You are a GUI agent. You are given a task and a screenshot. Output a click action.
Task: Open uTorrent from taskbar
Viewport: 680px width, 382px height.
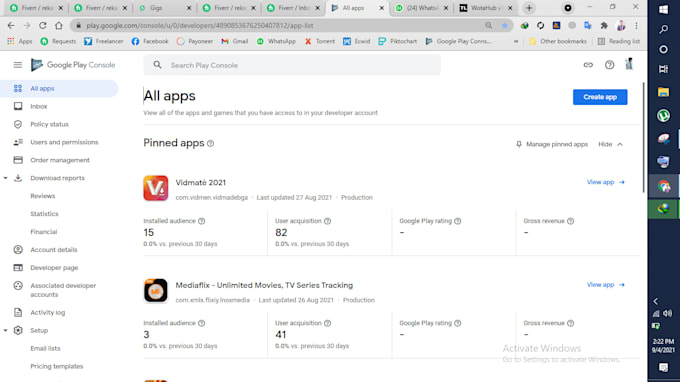click(x=664, y=115)
